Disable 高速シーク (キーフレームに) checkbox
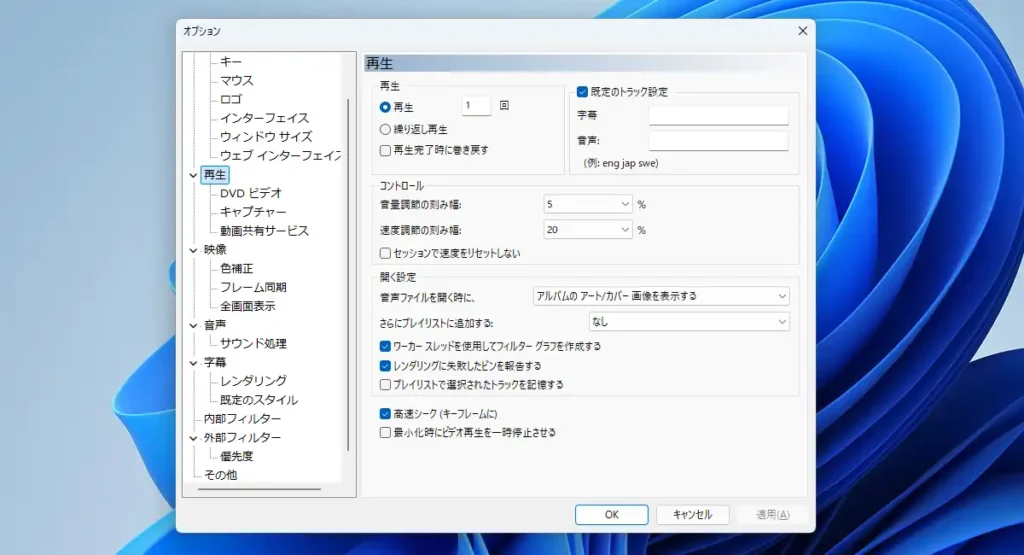Image resolution: width=1024 pixels, height=555 pixels. [x=385, y=413]
